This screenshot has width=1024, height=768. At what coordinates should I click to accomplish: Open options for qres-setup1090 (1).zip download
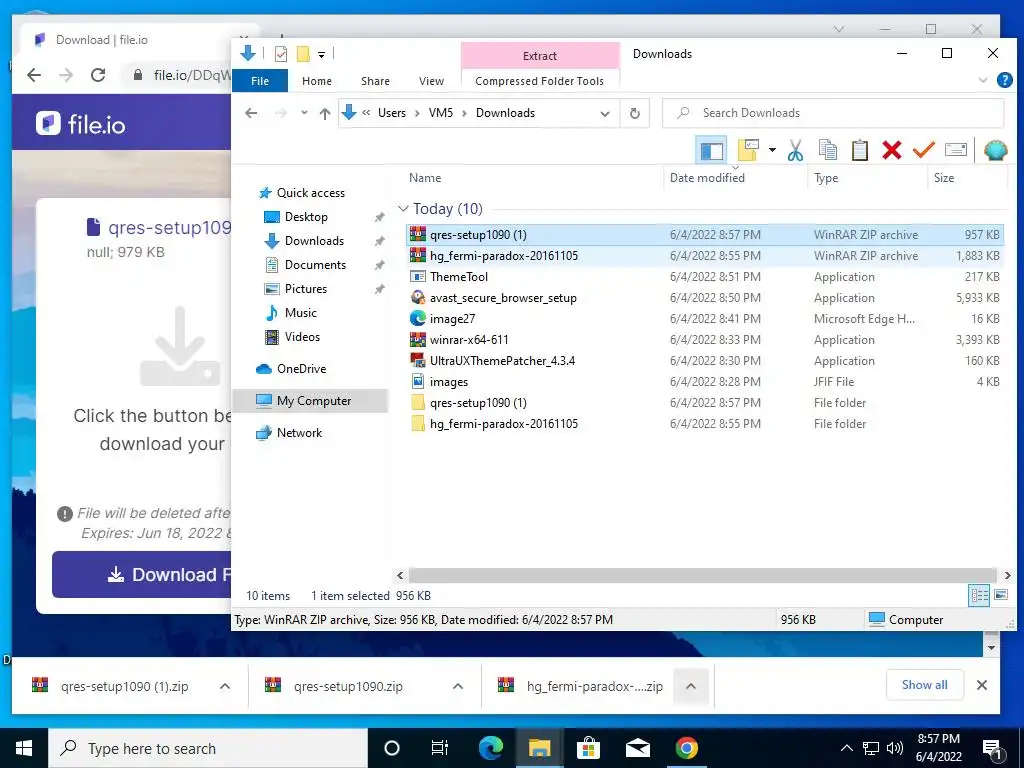[225, 686]
